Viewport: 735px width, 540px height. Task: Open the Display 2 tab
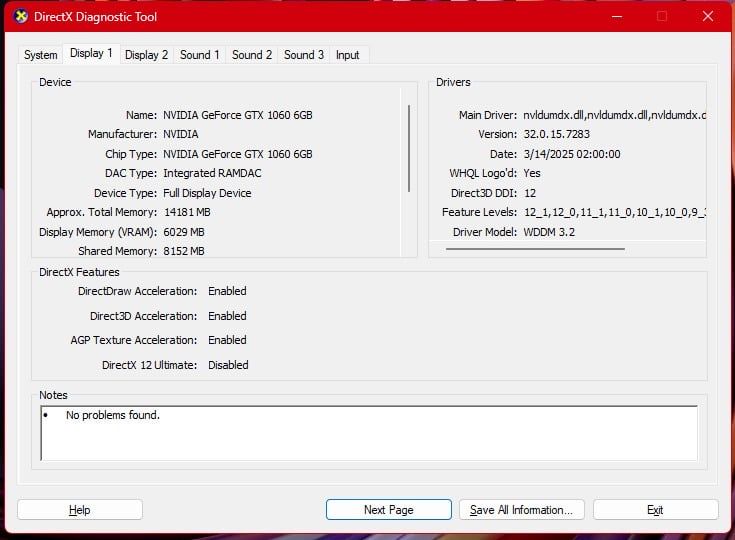146,55
